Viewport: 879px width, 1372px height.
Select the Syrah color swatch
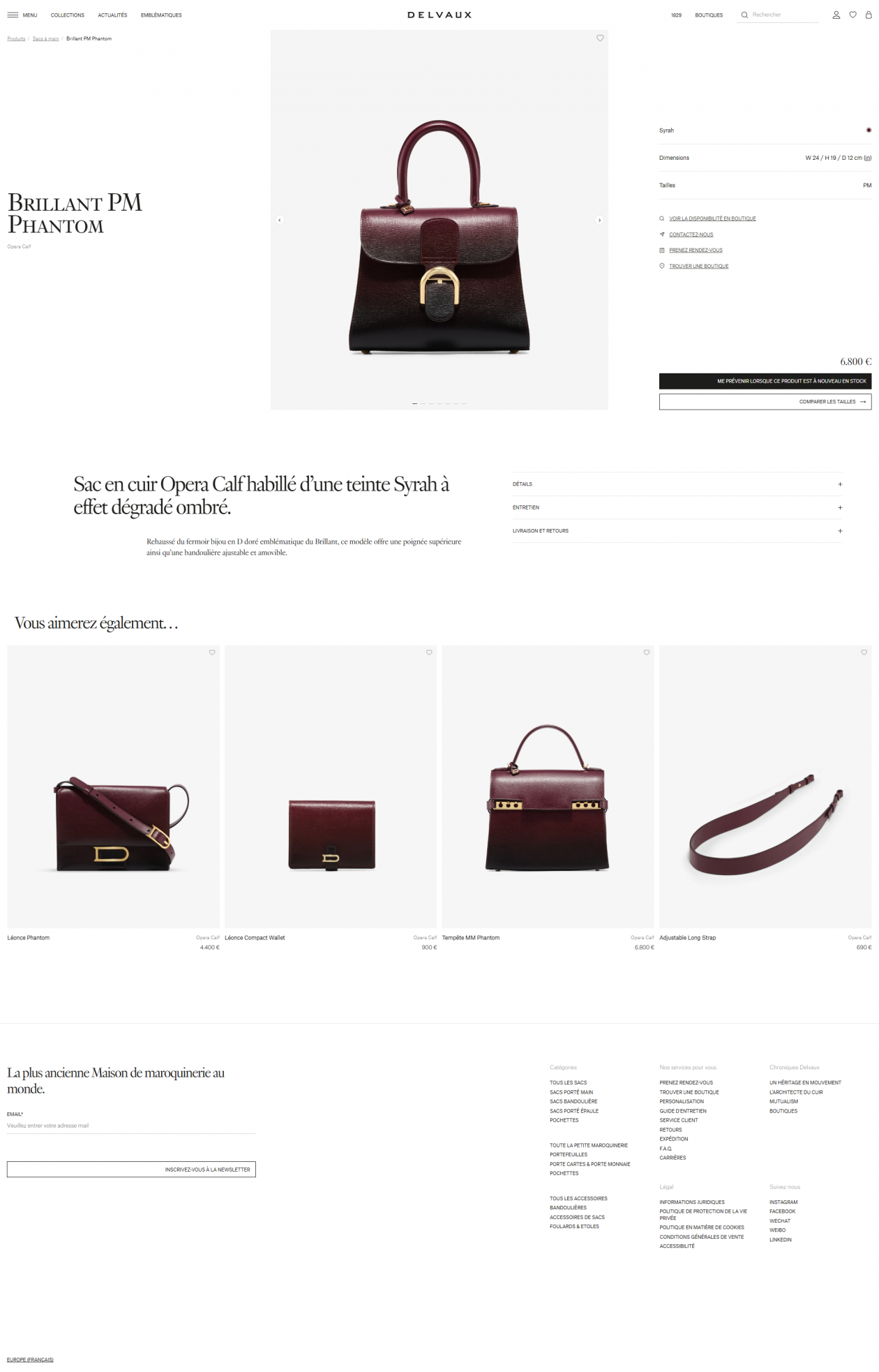coord(869,131)
